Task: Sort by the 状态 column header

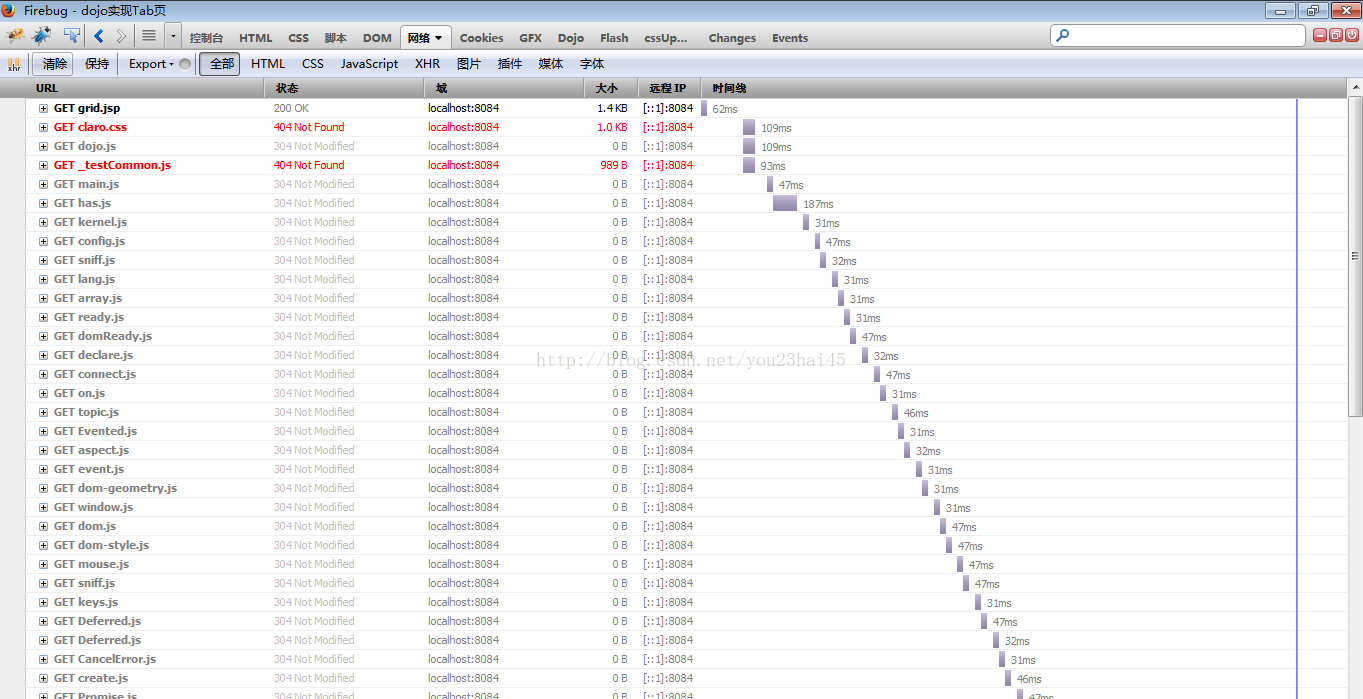Action: tap(344, 88)
